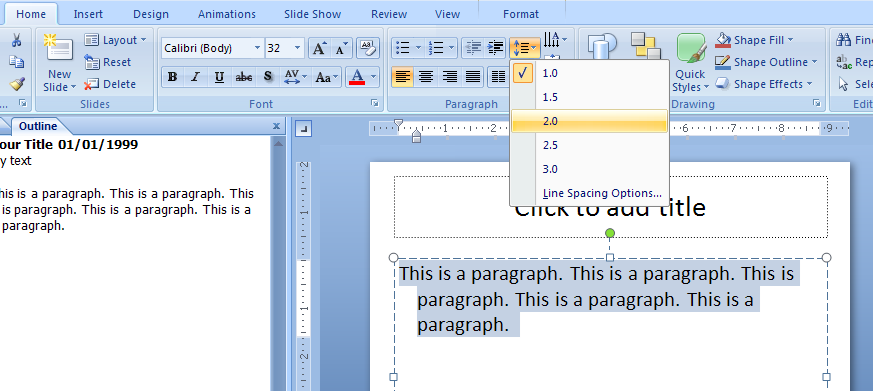Open the Shape Effects dropdown

(763, 84)
